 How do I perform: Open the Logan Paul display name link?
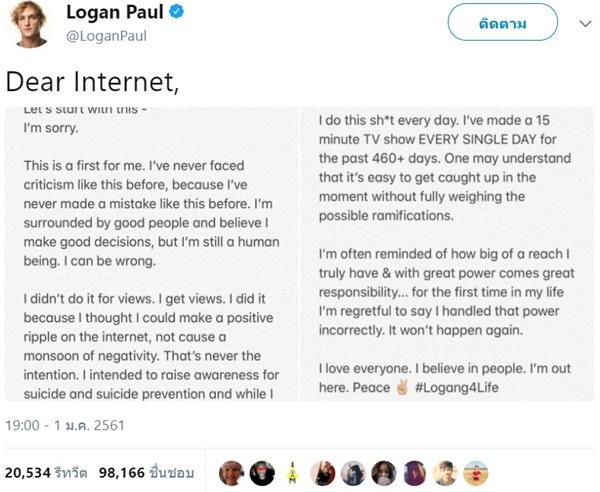[x=115, y=14]
